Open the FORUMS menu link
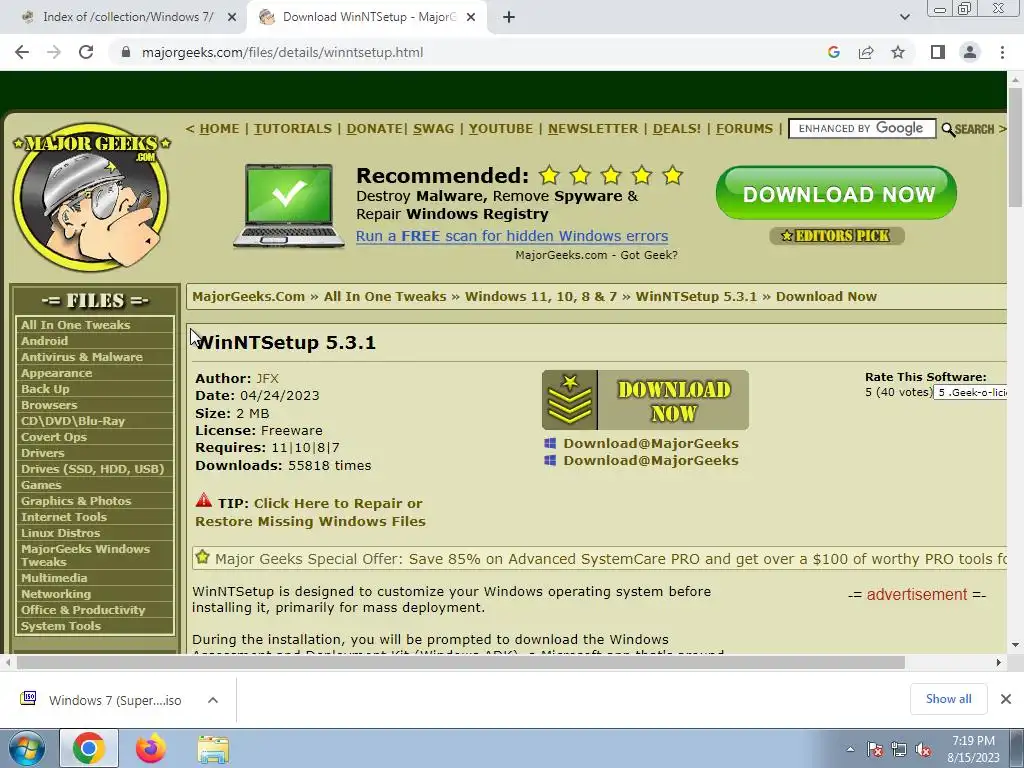The height and width of the screenshot is (768, 1024). [x=744, y=129]
